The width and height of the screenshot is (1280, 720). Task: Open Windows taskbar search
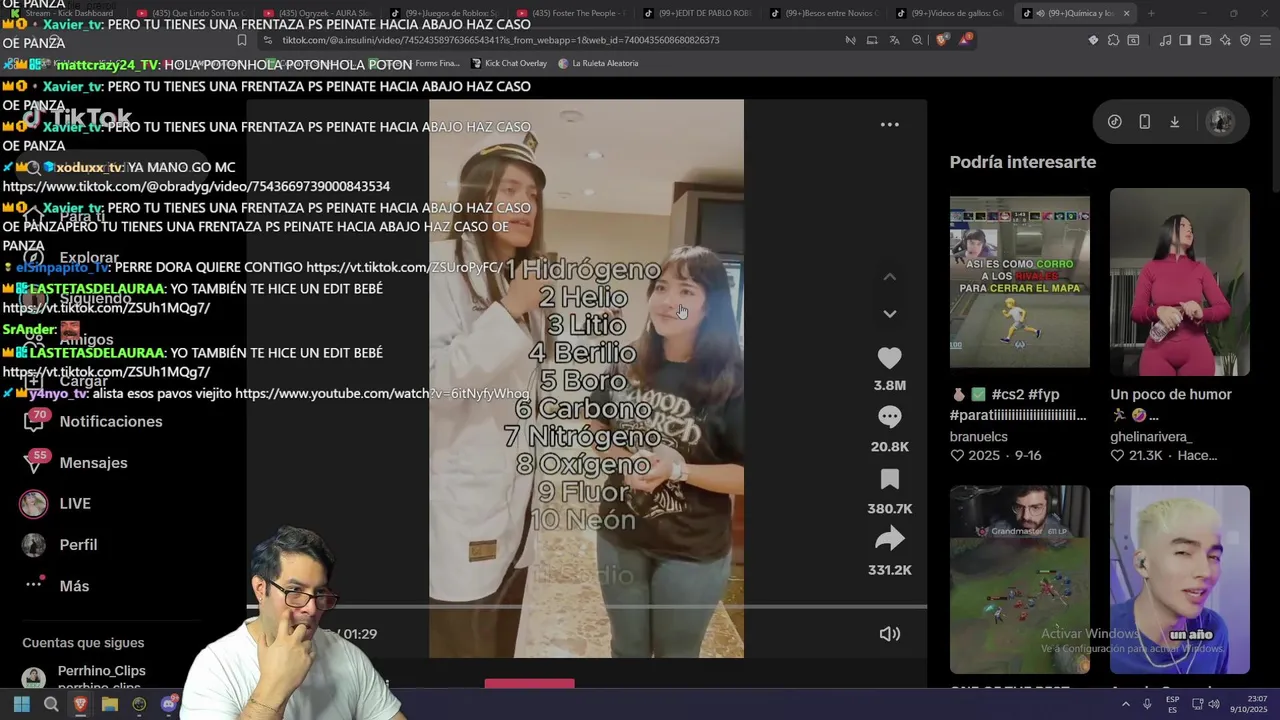(51, 705)
